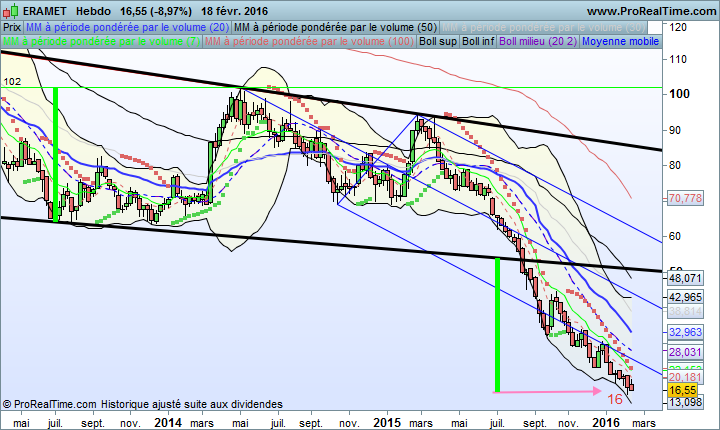Select the red MM volume (100) label
This screenshot has height=430, width=720.
tap(309, 41)
